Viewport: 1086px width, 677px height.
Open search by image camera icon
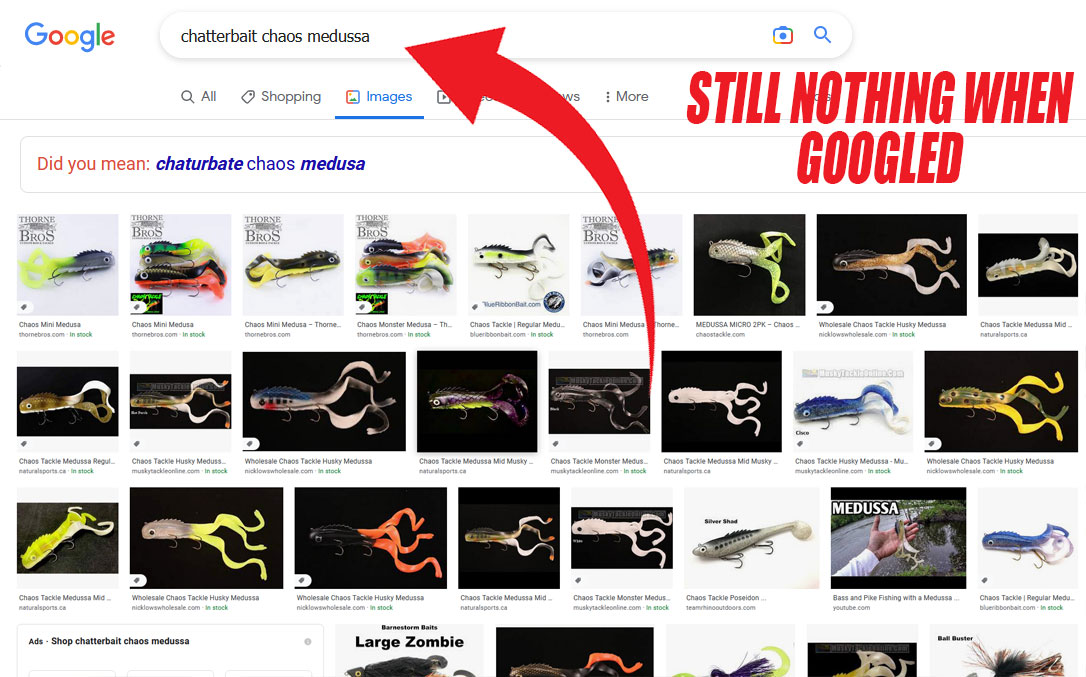(783, 35)
